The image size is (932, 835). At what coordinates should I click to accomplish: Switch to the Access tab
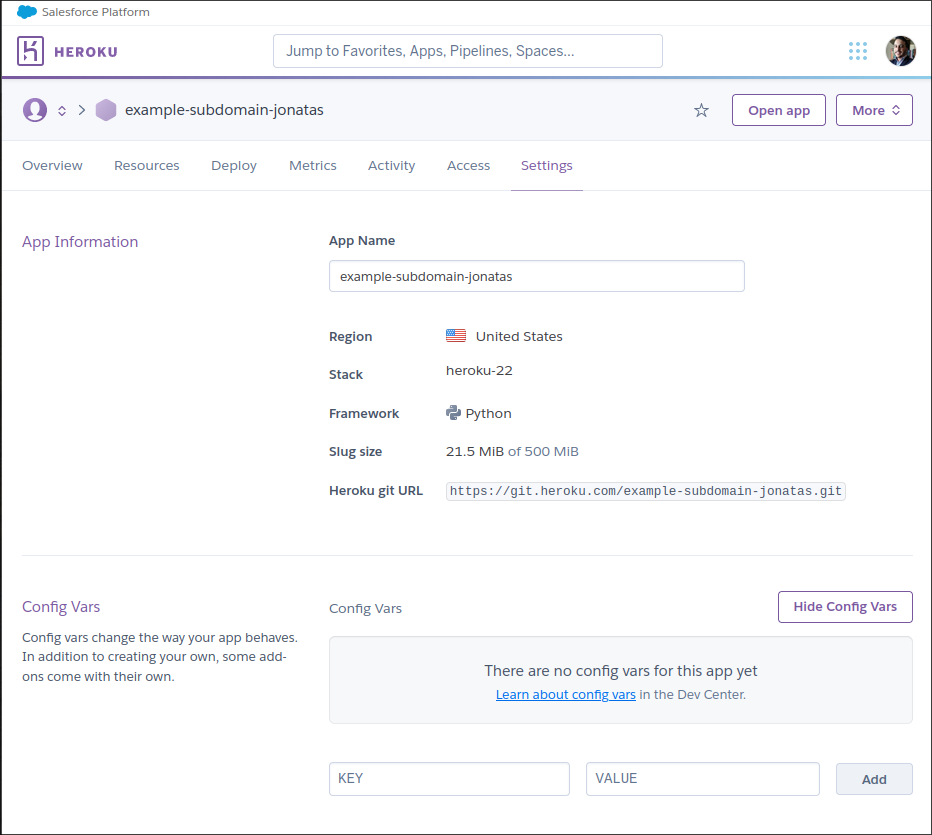468,165
